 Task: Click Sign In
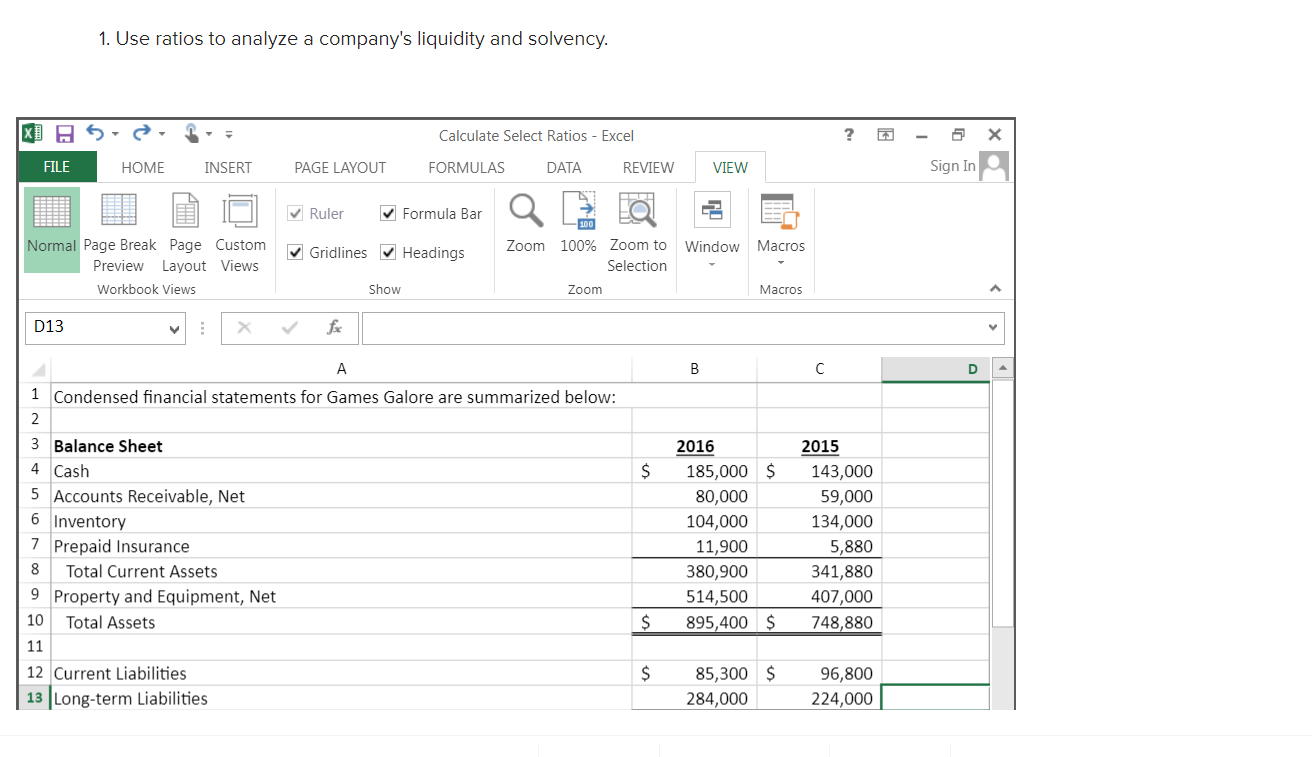coord(953,166)
